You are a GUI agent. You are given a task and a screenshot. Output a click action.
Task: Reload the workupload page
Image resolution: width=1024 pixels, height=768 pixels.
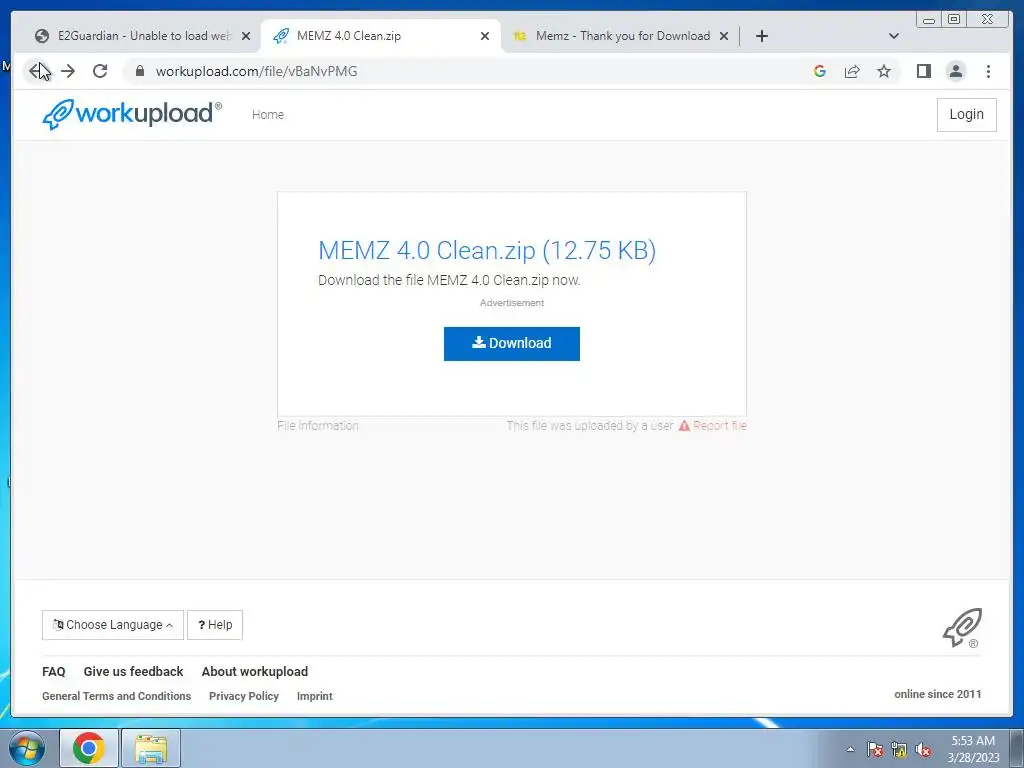coord(100,71)
